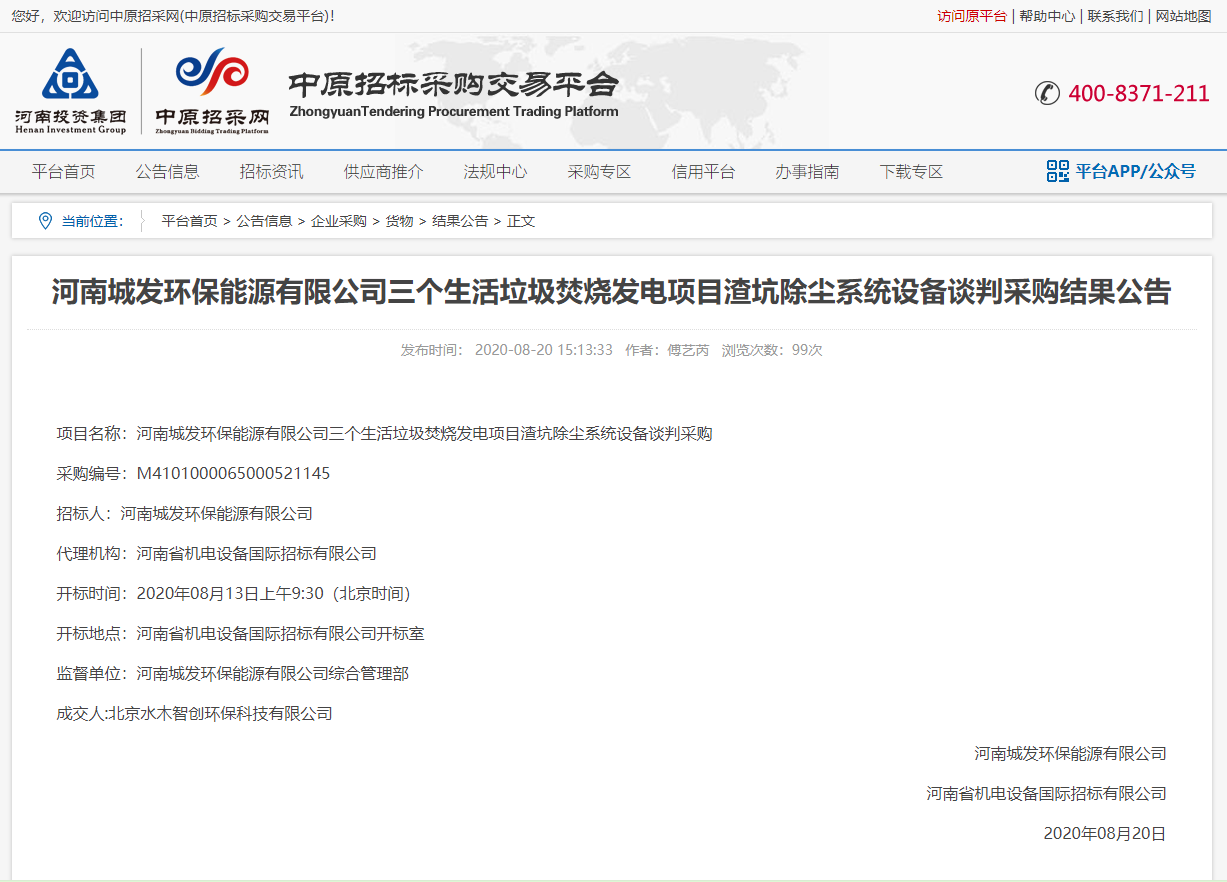Click the 平台APP/公众号 link
The width and height of the screenshot is (1227, 882).
(x=1136, y=171)
